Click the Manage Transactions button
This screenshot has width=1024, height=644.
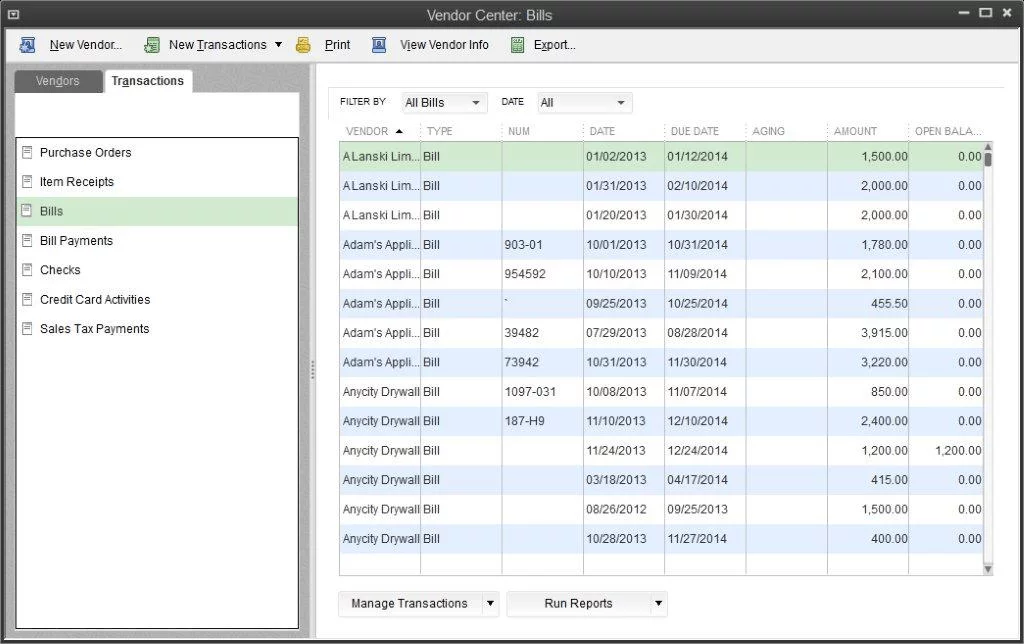click(410, 603)
